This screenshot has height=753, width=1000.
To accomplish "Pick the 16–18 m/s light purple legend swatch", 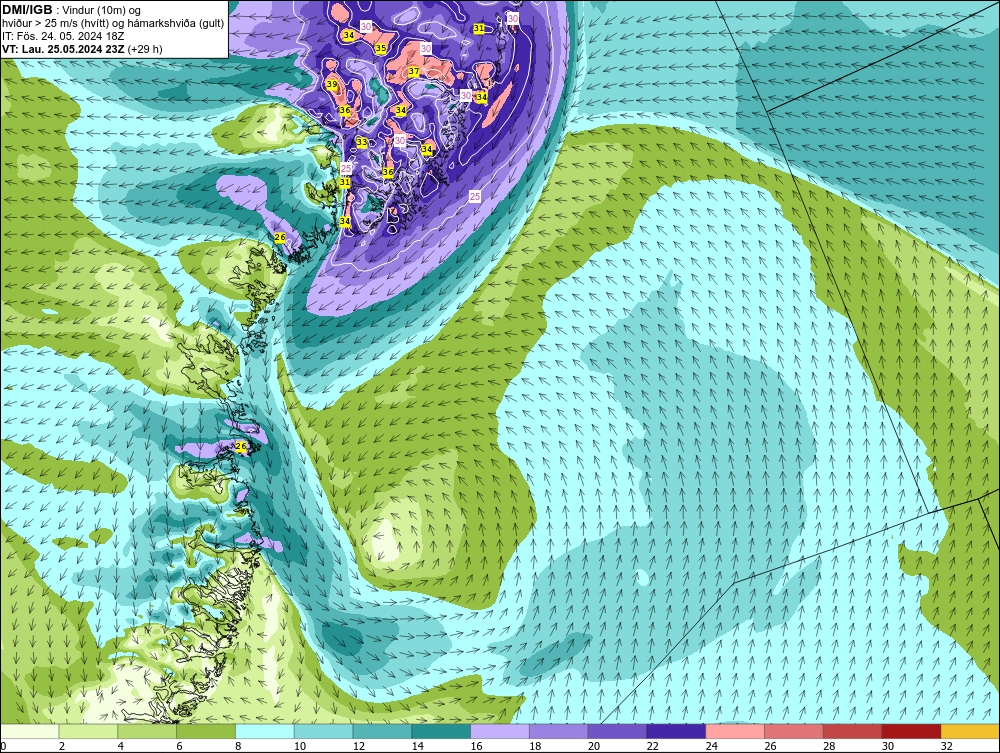I will [500, 731].
